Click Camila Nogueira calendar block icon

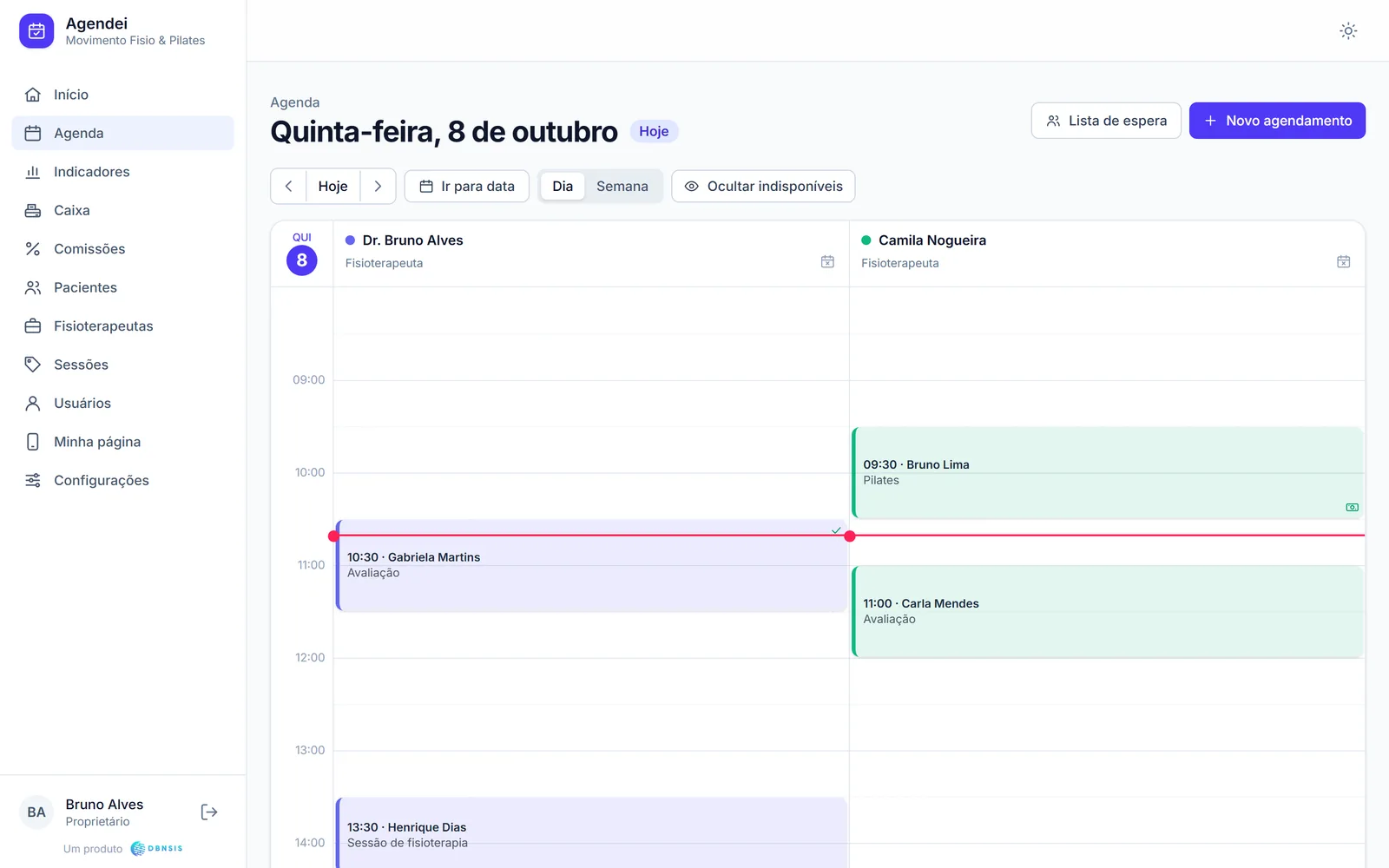click(x=1343, y=262)
